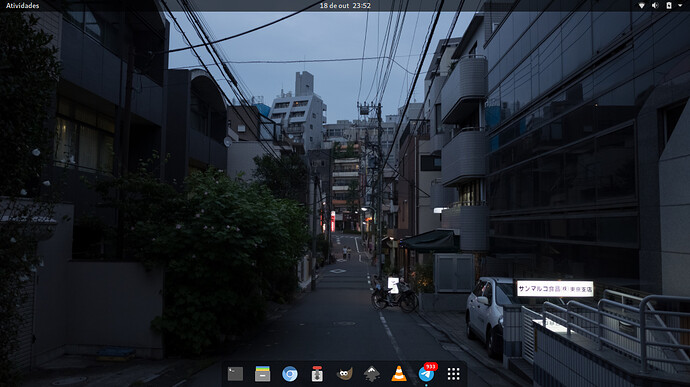Click Telegram's running indicator dot
The width and height of the screenshot is (690, 387).
click(426, 385)
